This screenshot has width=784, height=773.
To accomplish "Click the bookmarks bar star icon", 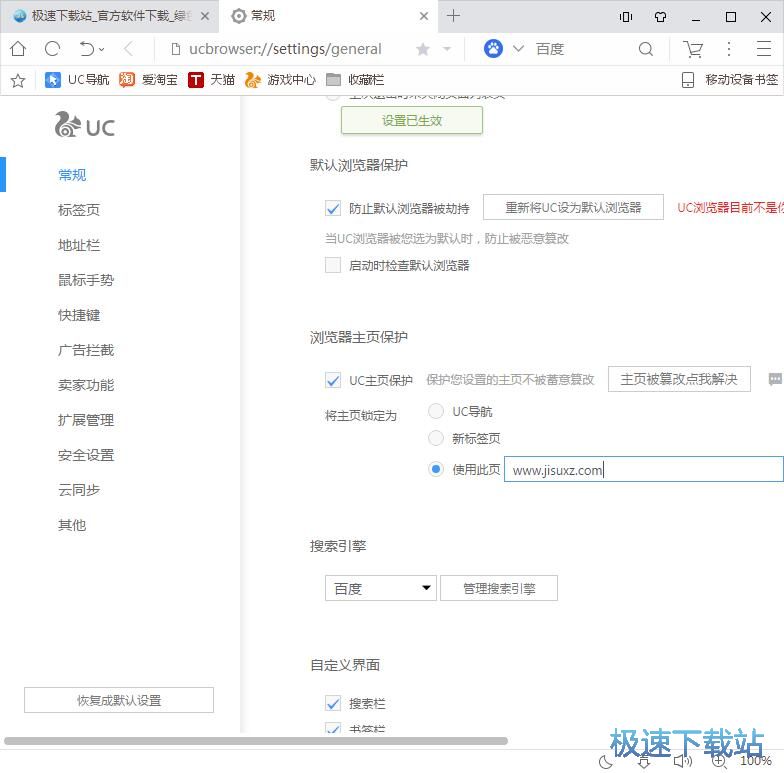I will [18, 80].
